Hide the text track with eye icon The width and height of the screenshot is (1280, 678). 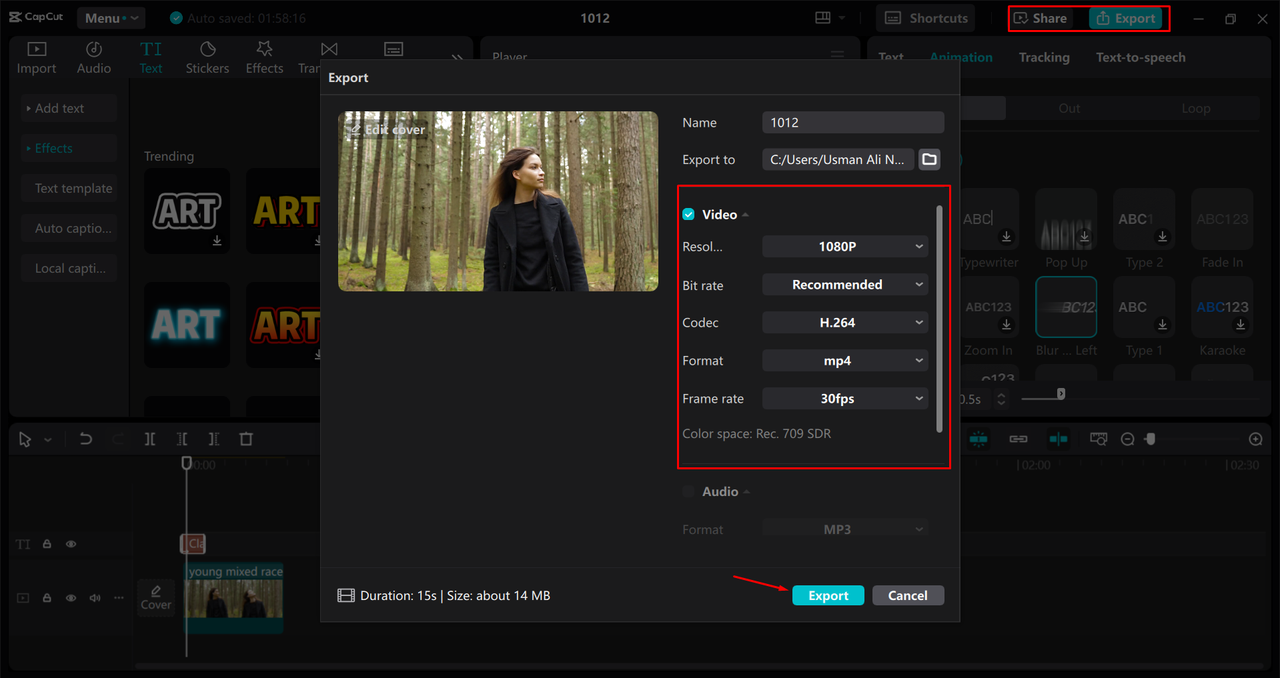pyautogui.click(x=71, y=544)
